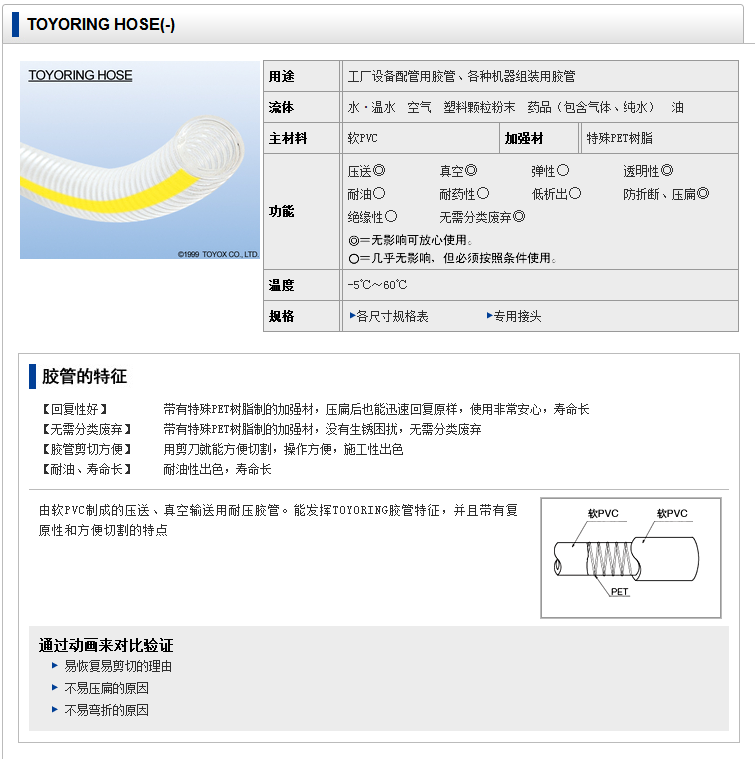Click the 【胶管剪切方便】 feature label

tap(87, 449)
